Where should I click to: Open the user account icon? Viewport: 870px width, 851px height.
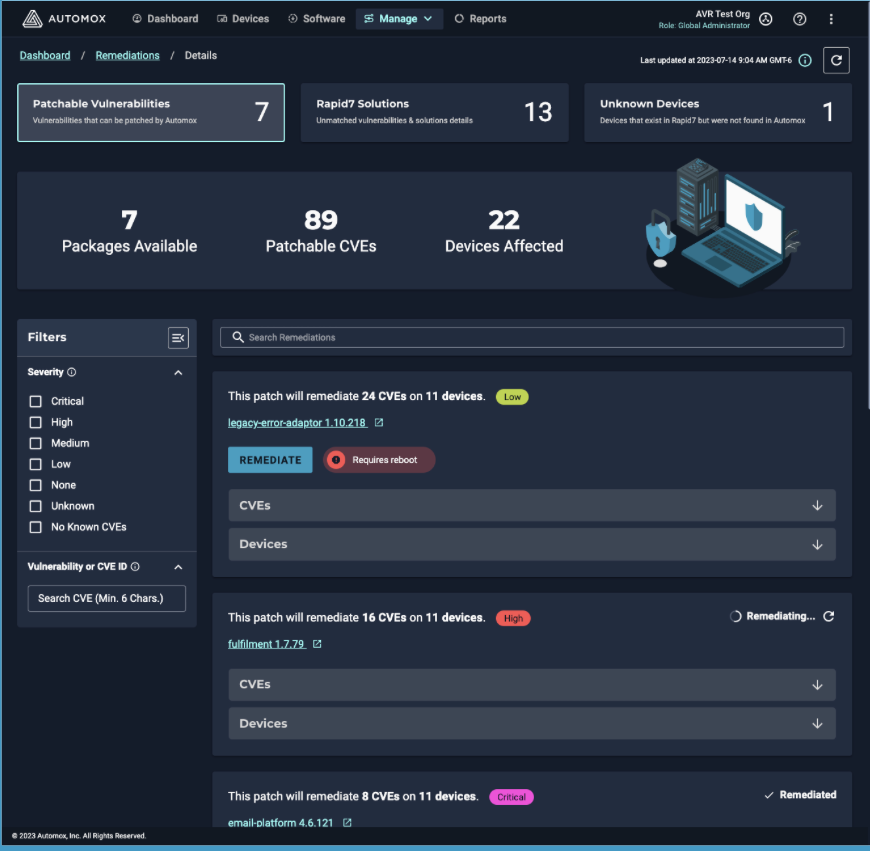tap(766, 19)
